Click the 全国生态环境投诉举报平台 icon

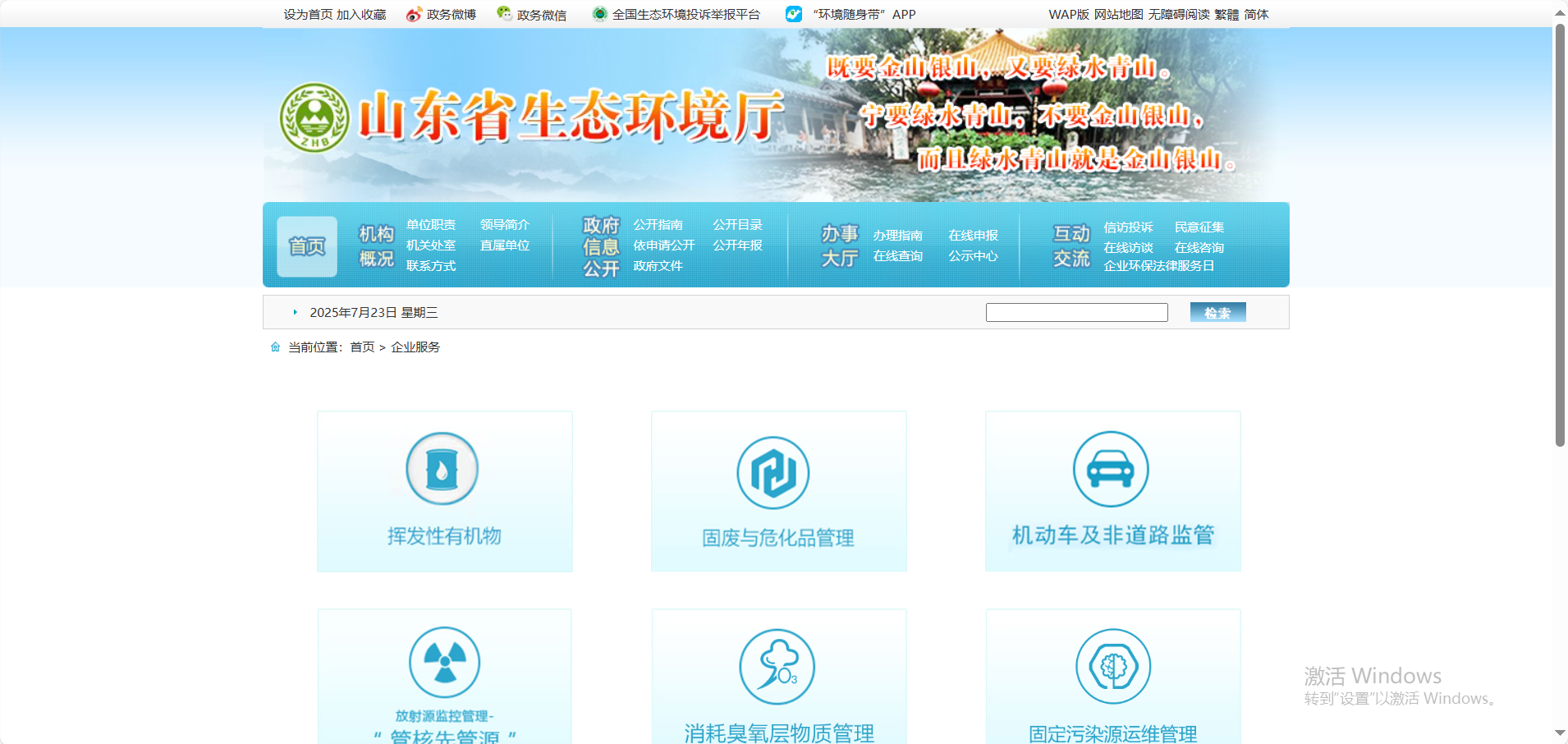tap(600, 14)
